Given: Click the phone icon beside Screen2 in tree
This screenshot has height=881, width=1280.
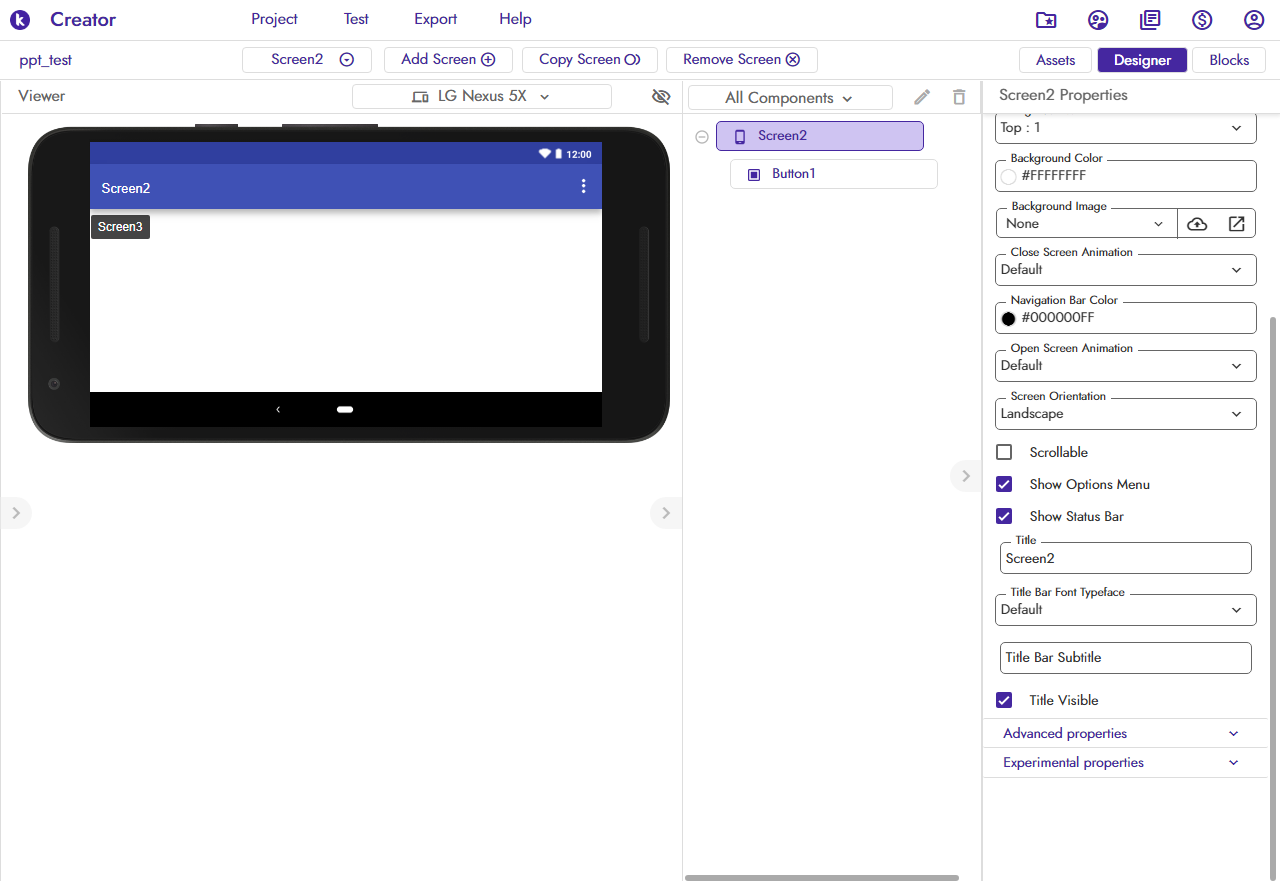Looking at the screenshot, I should click(x=740, y=137).
